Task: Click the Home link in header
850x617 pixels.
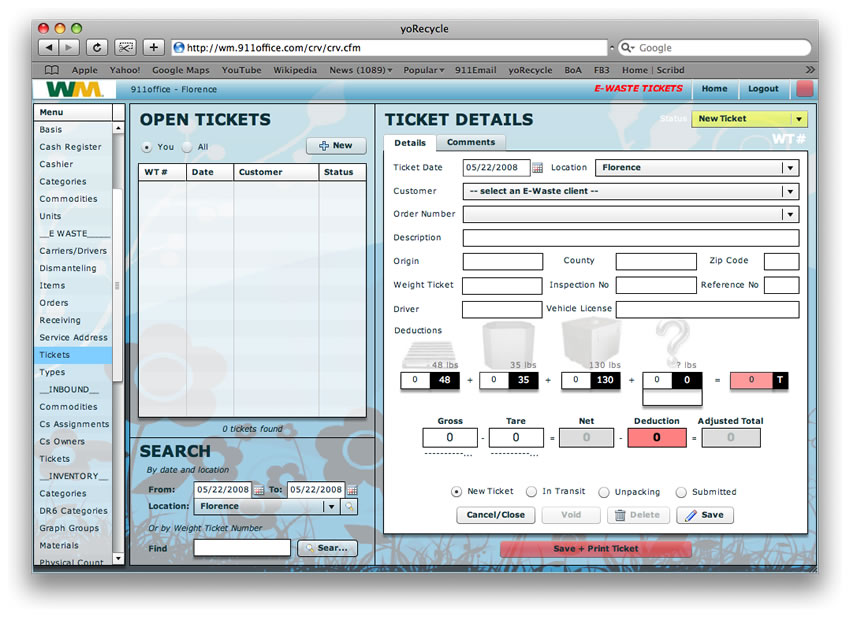Action: click(x=714, y=88)
